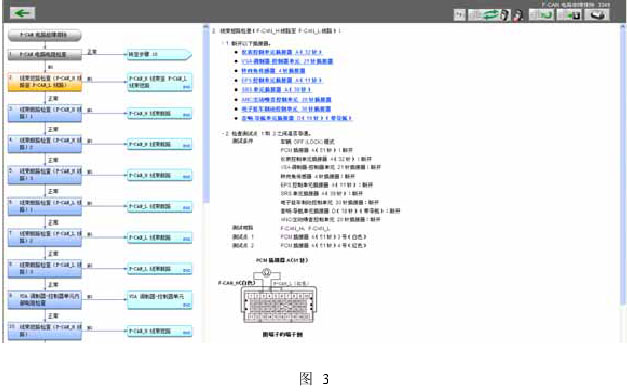Screen dimensions: 627x392
Task: Click the 'go to step 10' result box
Action: (159, 54)
